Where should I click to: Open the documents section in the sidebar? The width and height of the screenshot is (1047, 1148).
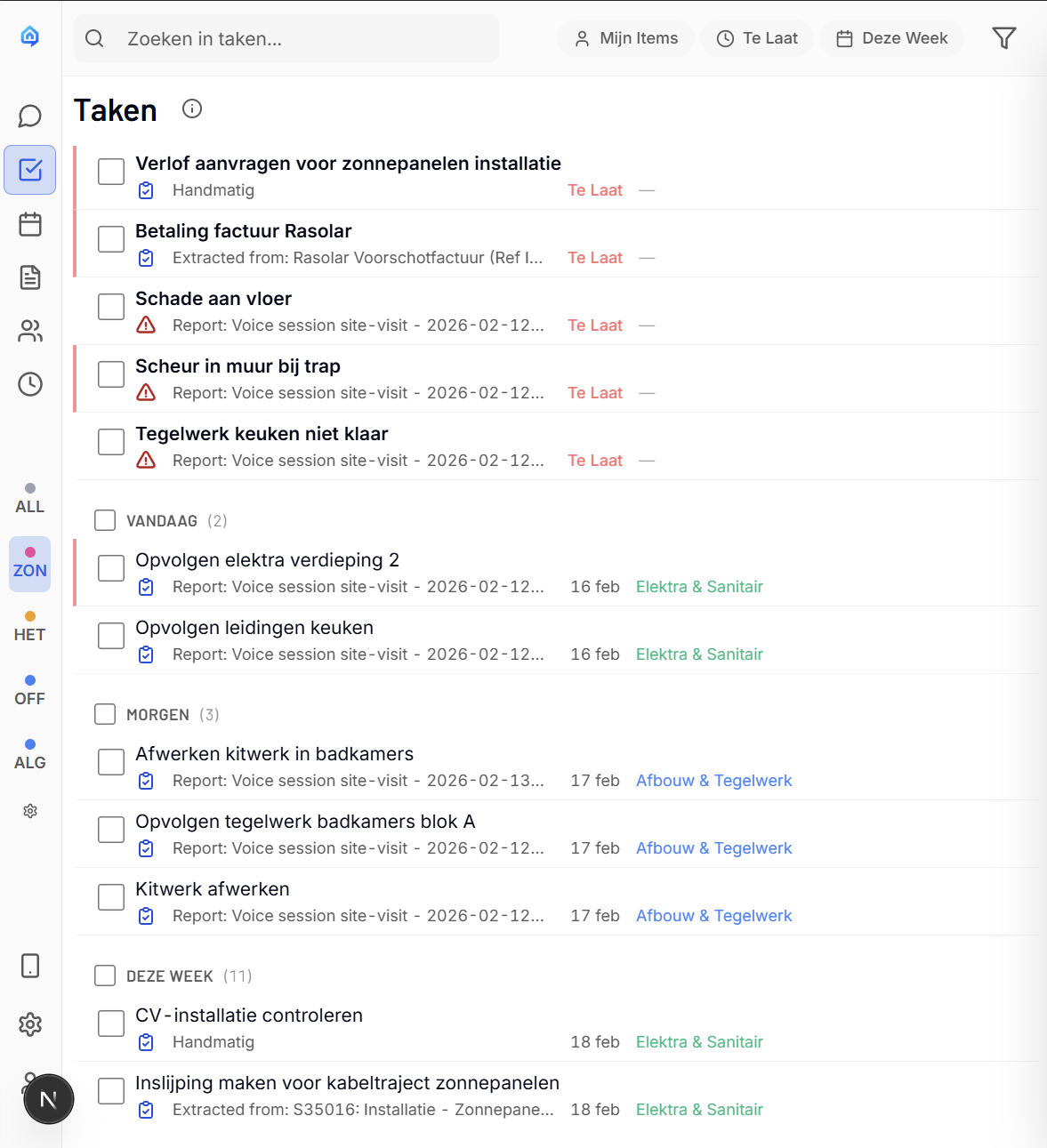tap(30, 277)
